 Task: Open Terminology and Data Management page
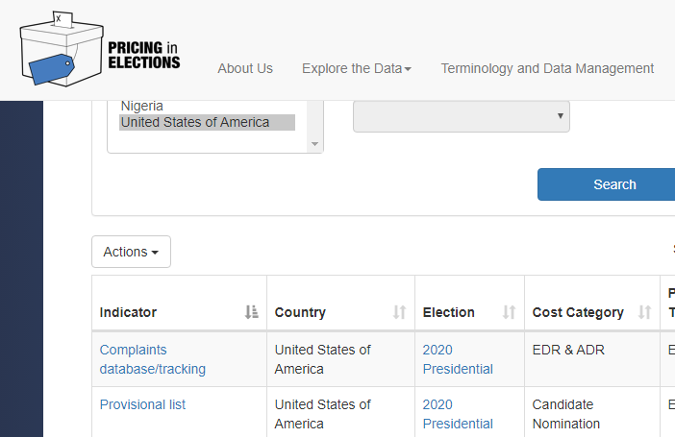547,68
